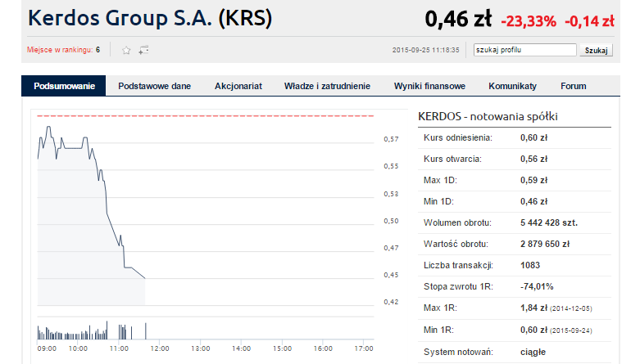Click the Min 1D value 0,46 zł
Viewport: 640px width, 364px height.
[x=533, y=202]
